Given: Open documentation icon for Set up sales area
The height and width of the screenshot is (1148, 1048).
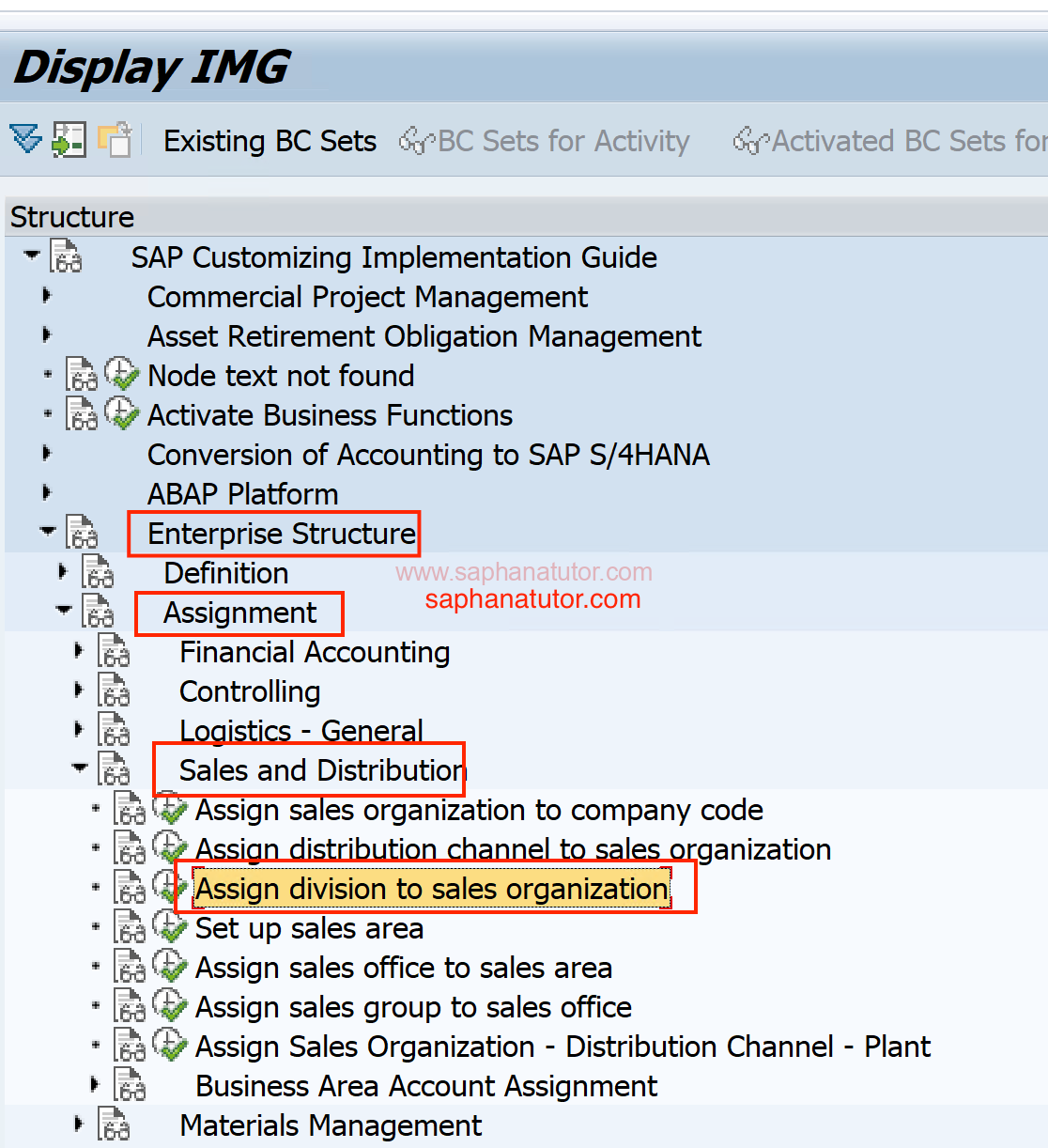Looking at the screenshot, I should [x=130, y=926].
